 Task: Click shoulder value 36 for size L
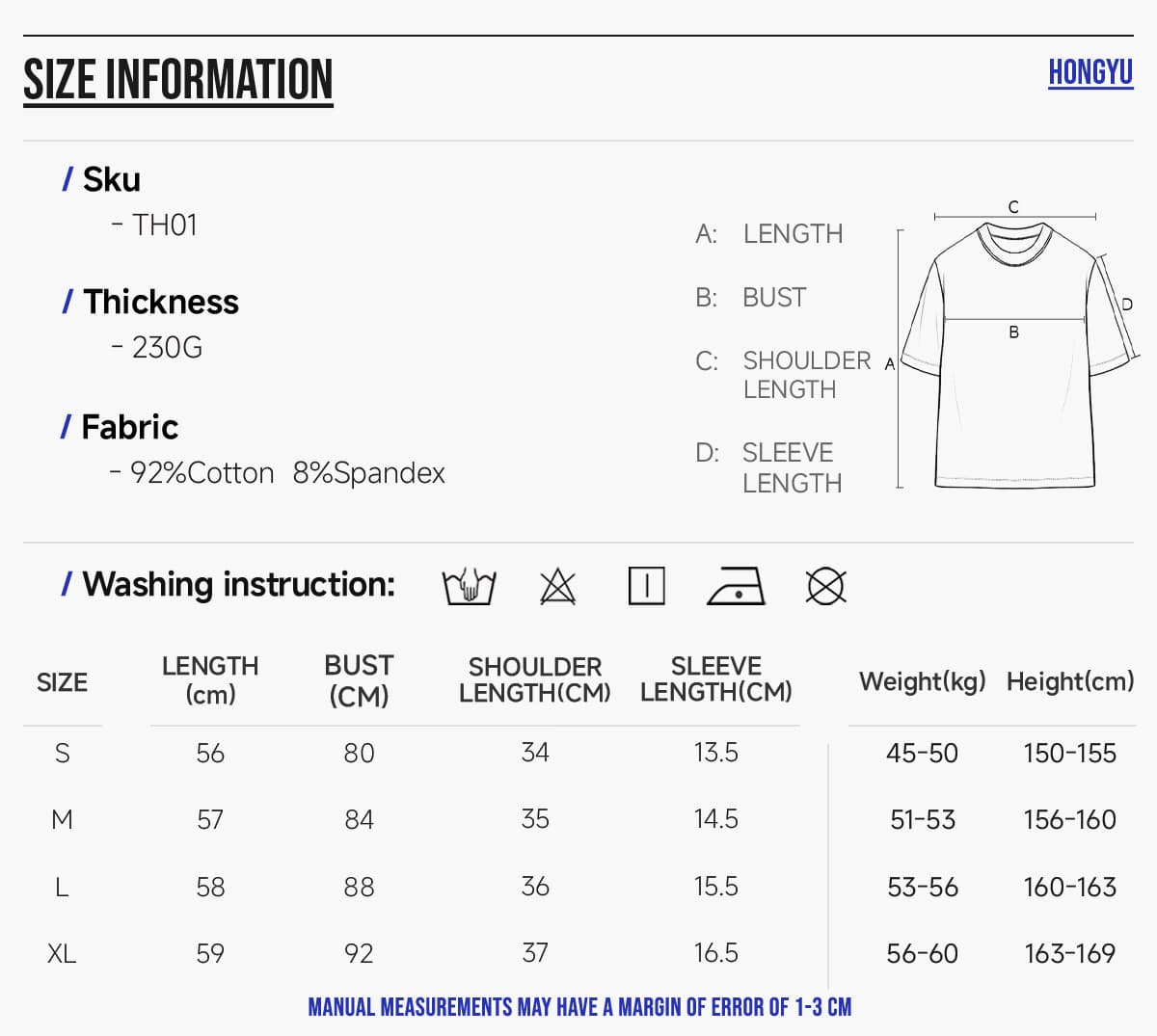(535, 886)
